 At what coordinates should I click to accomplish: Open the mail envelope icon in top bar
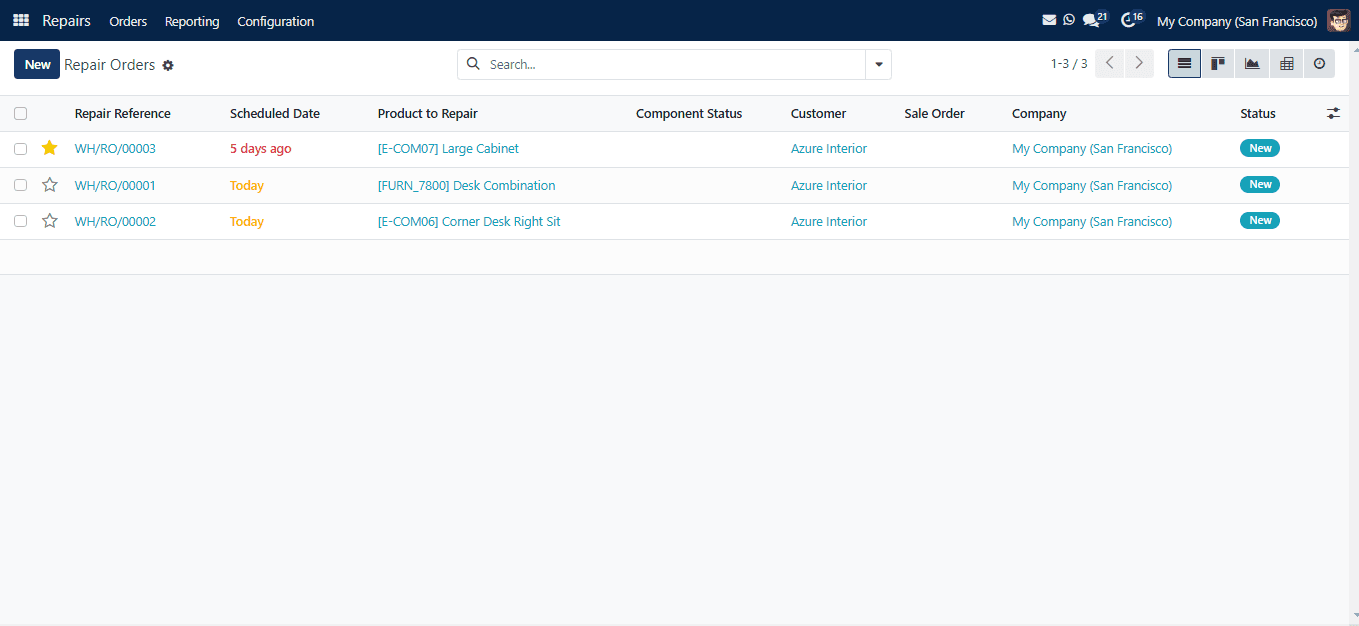pyautogui.click(x=1049, y=20)
